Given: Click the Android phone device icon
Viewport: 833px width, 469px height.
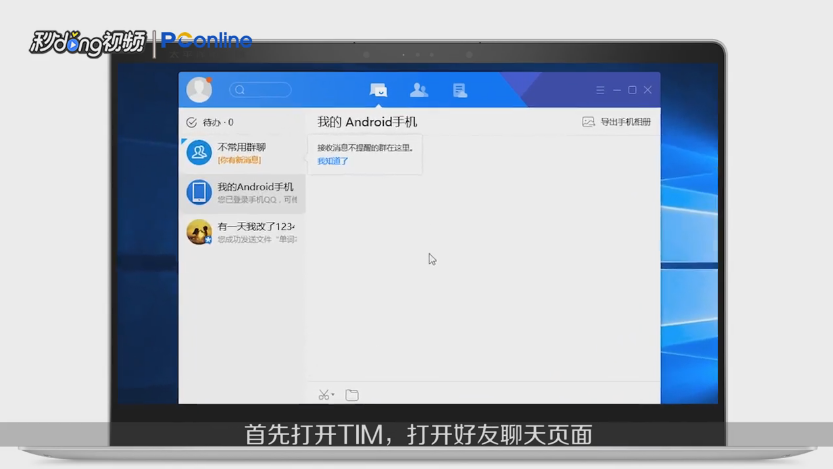Looking at the screenshot, I should pos(199,192).
